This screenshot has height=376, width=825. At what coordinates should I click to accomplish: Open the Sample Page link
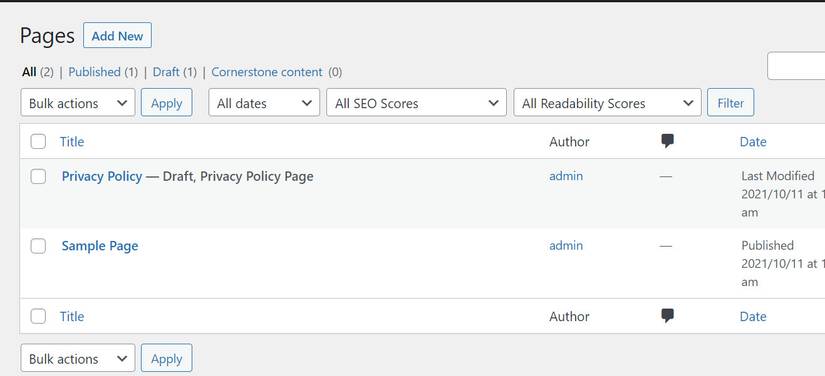pyautogui.click(x=100, y=246)
